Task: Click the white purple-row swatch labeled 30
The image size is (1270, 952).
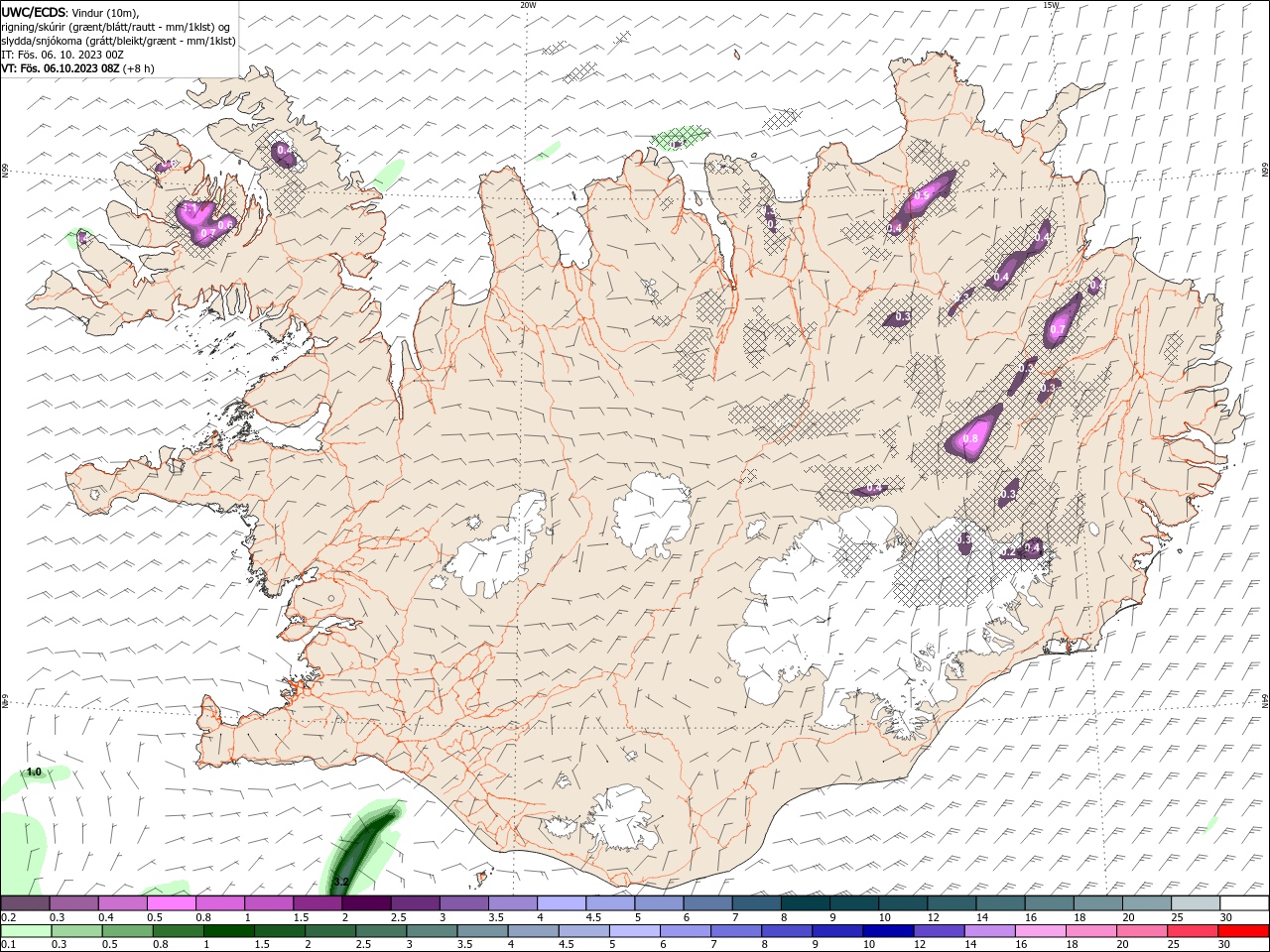Action: (1245, 903)
